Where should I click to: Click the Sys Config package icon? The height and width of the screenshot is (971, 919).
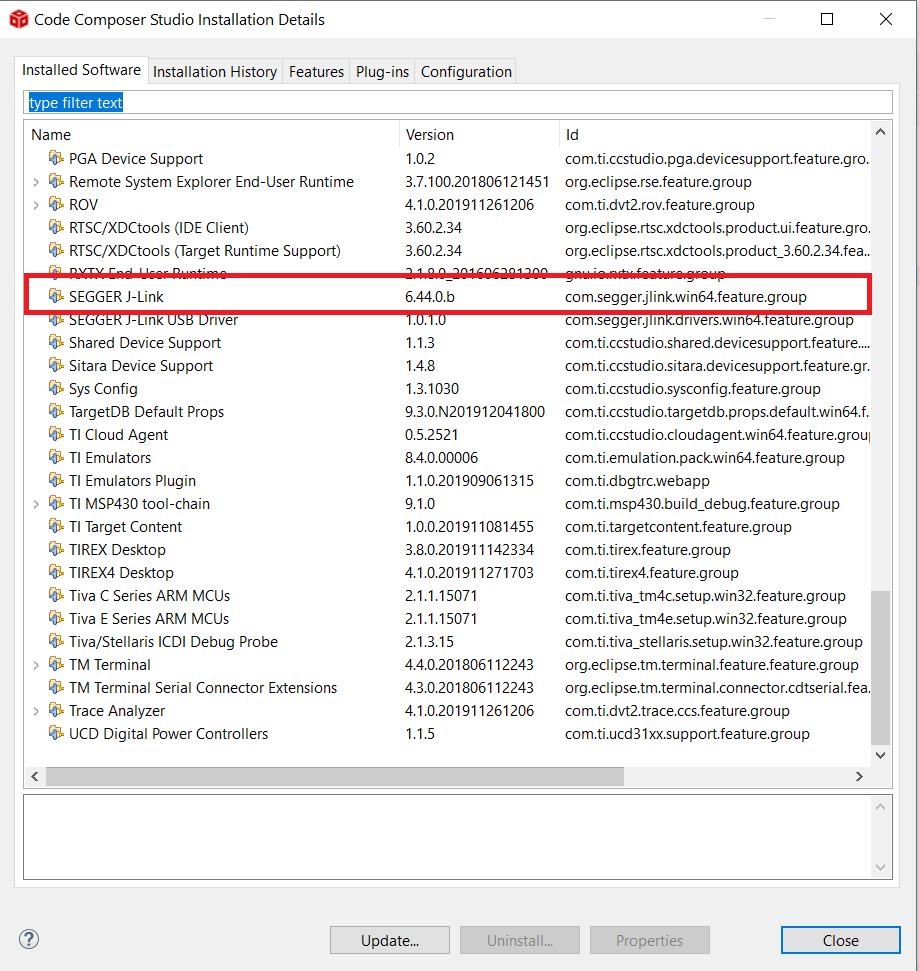(56, 388)
